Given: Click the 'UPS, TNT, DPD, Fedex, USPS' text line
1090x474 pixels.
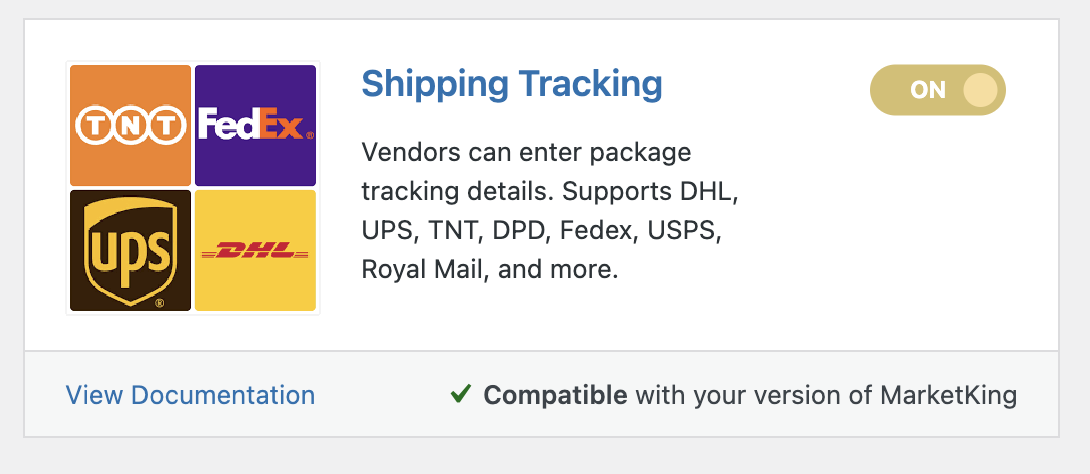Looking at the screenshot, I should [542, 231].
